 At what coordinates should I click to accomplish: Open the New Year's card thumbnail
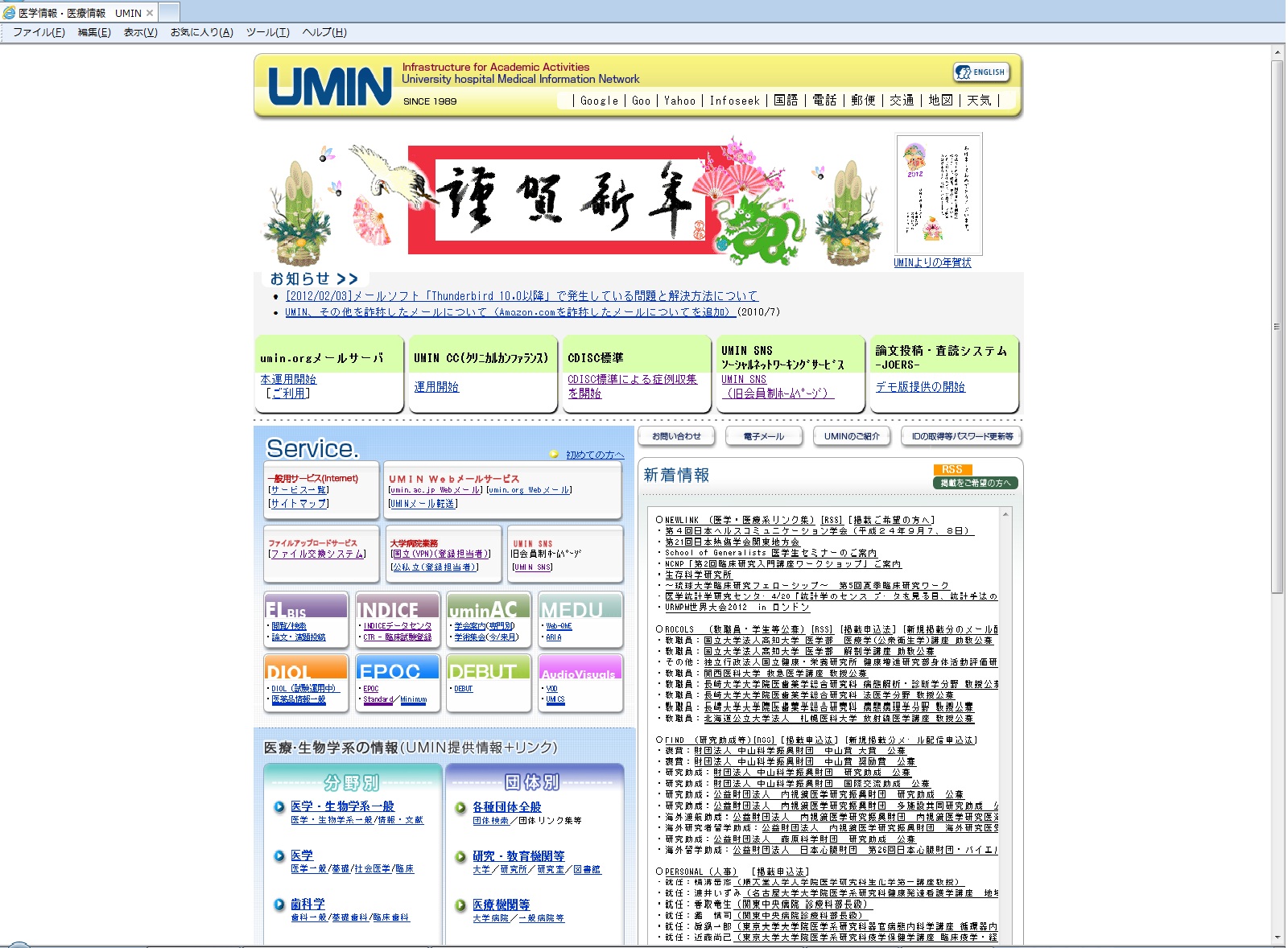(x=939, y=195)
